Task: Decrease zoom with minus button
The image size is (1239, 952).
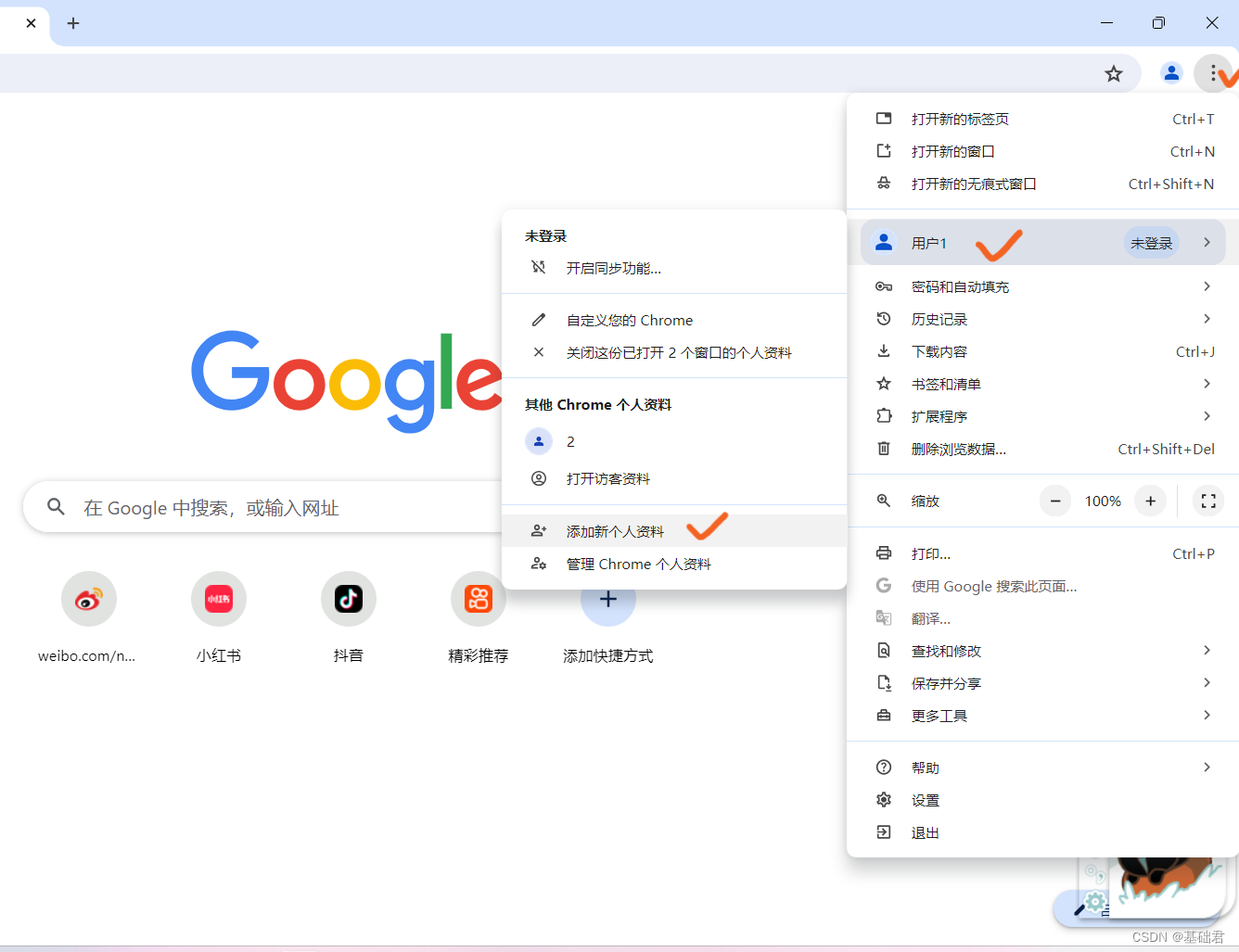Action: (x=1054, y=501)
